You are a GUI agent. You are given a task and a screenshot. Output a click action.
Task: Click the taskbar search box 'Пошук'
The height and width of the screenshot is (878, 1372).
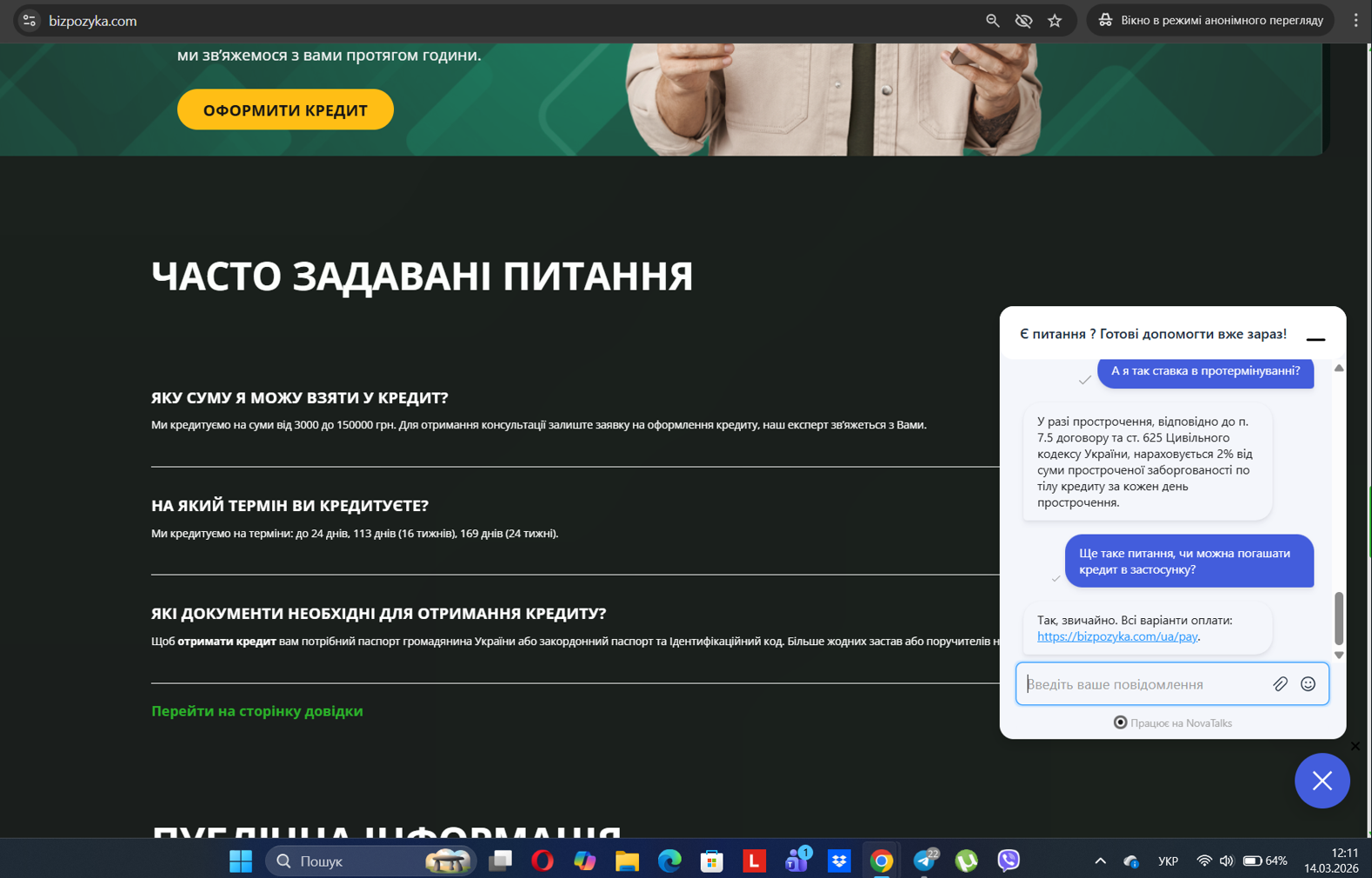[x=371, y=861]
